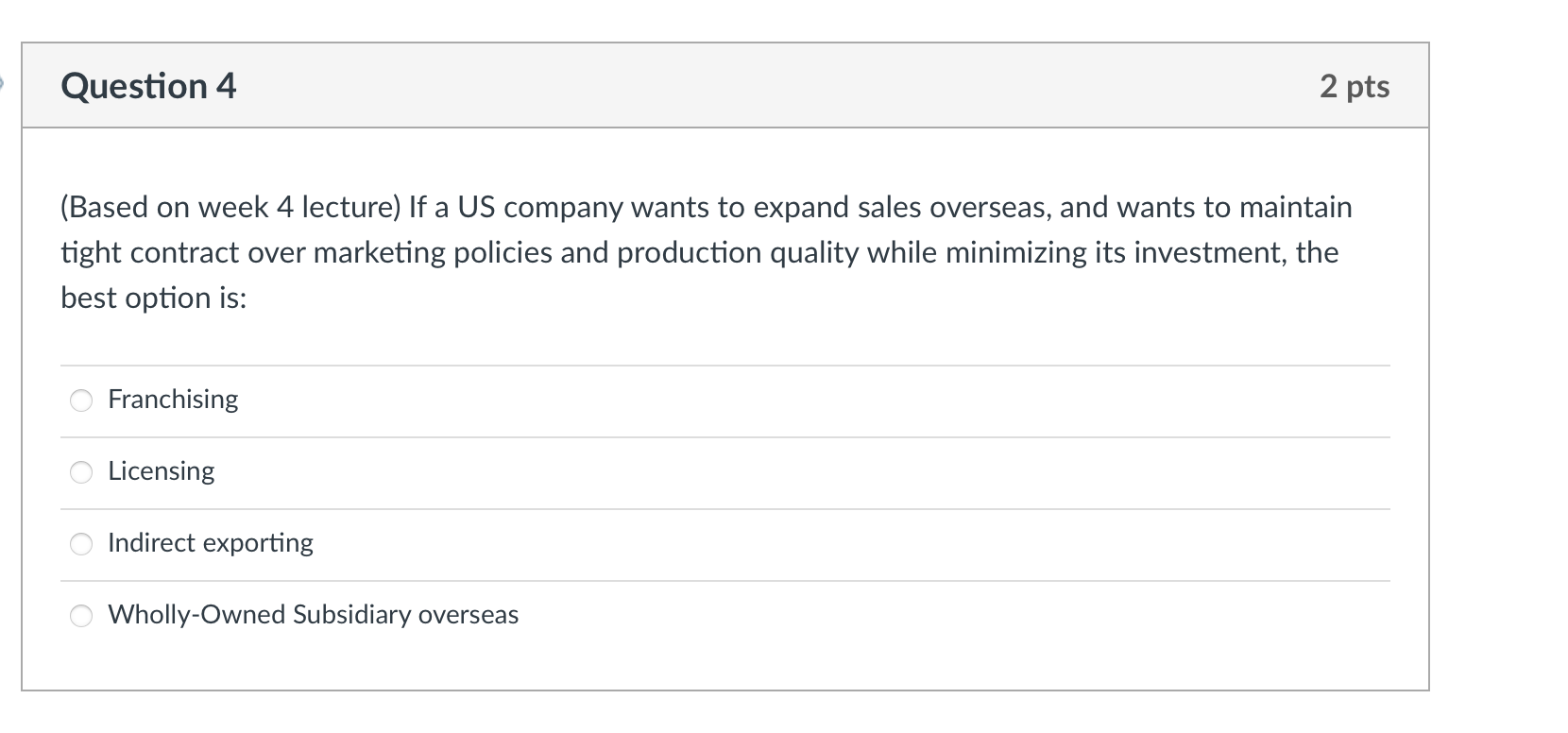Click the "best option is:" text
Image resolution: width=1568 pixels, height=733 pixels.
pyautogui.click(x=153, y=298)
